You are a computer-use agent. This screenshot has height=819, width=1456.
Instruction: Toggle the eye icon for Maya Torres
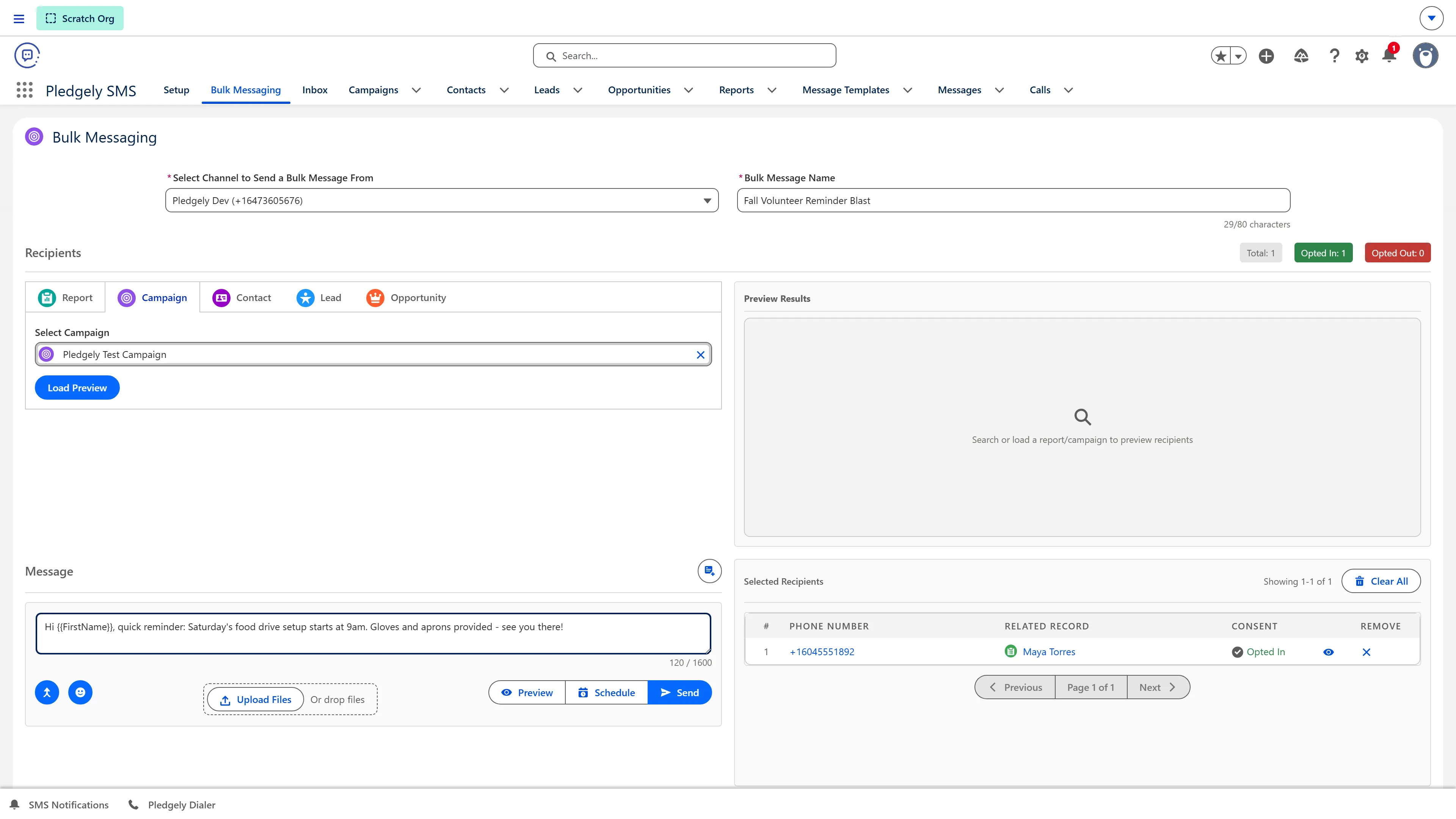click(1329, 652)
